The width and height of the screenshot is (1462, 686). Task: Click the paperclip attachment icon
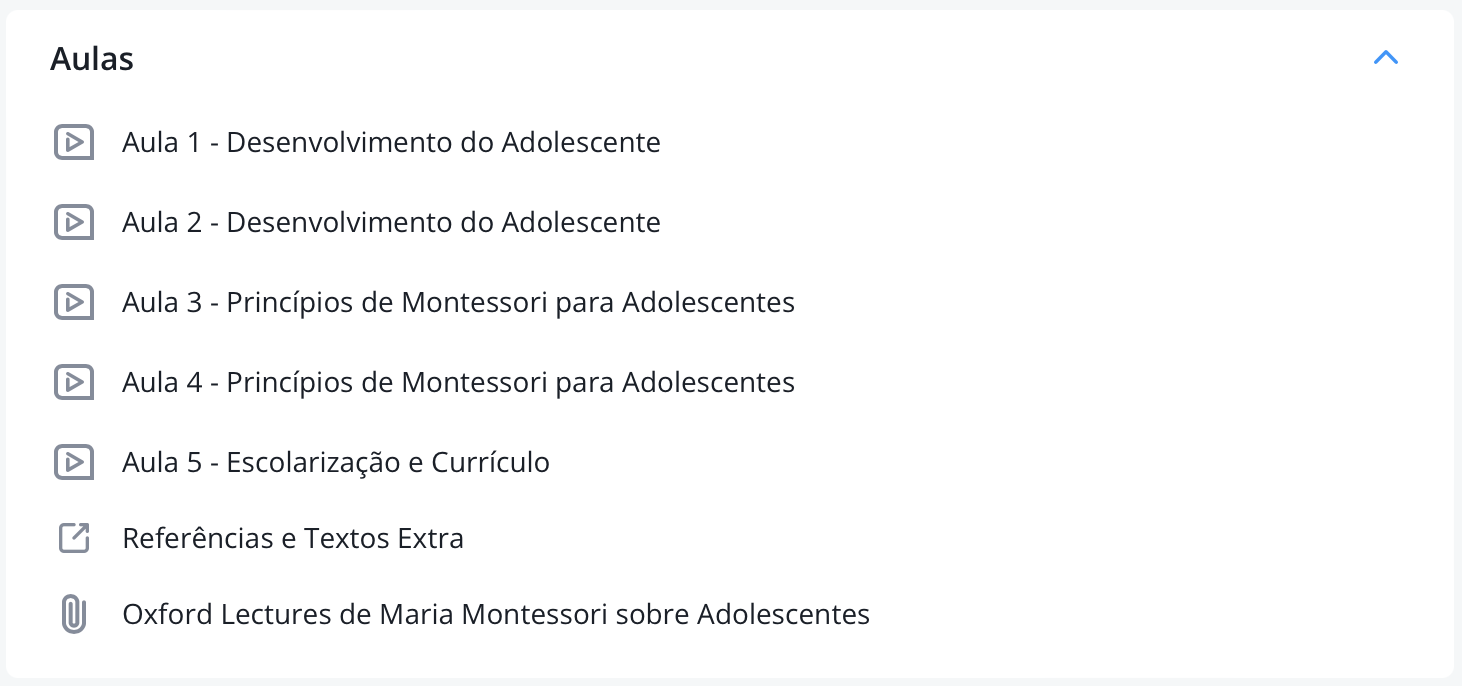73,614
